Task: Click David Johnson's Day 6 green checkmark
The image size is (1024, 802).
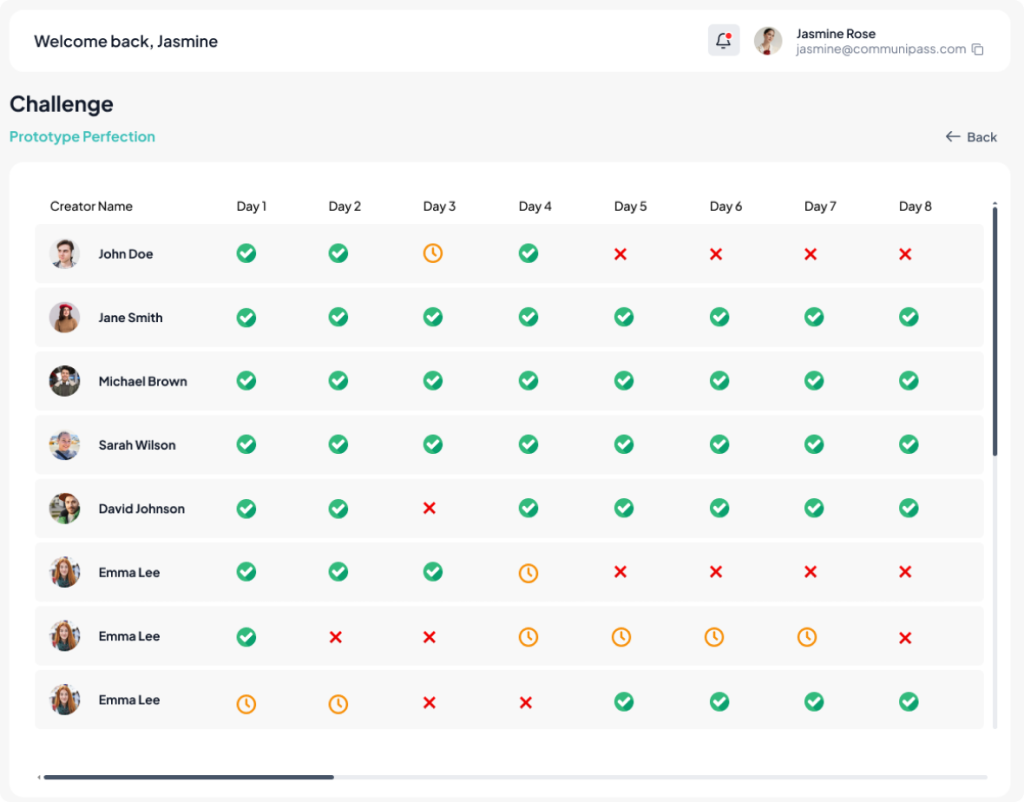Action: point(719,509)
